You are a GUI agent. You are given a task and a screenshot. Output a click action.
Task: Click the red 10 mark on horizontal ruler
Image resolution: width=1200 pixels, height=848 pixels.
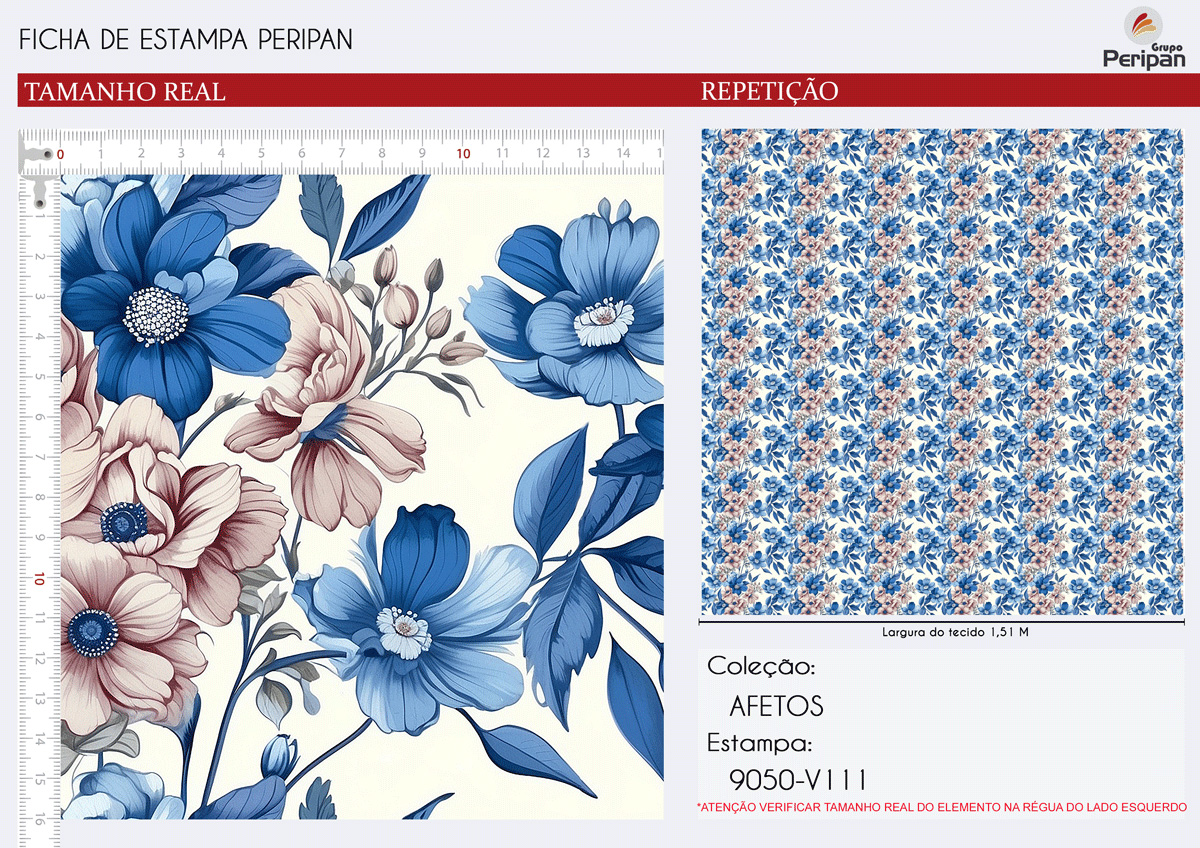point(463,154)
